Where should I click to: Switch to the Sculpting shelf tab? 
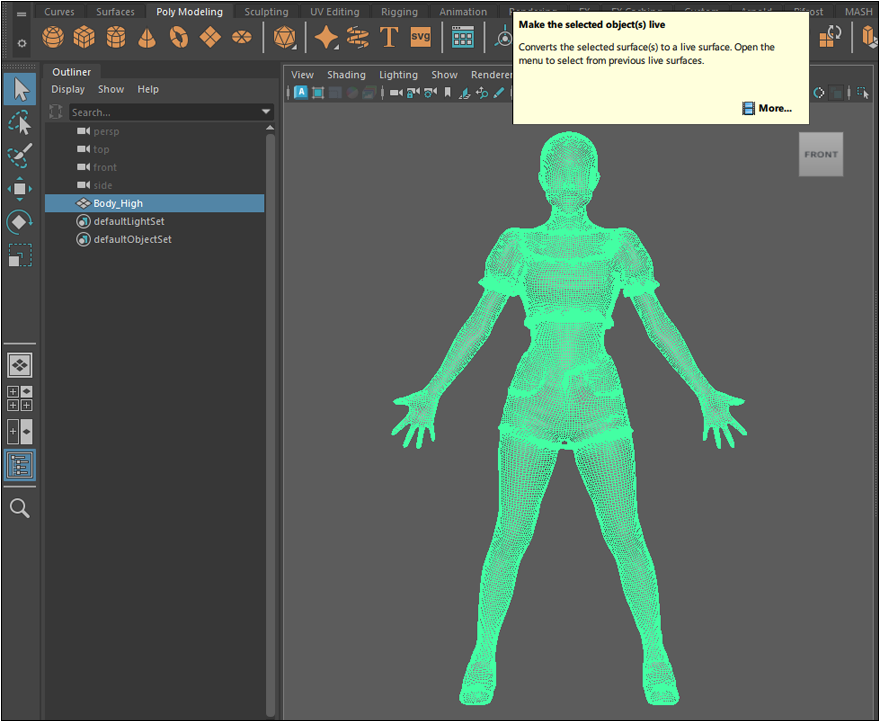pyautogui.click(x=266, y=12)
